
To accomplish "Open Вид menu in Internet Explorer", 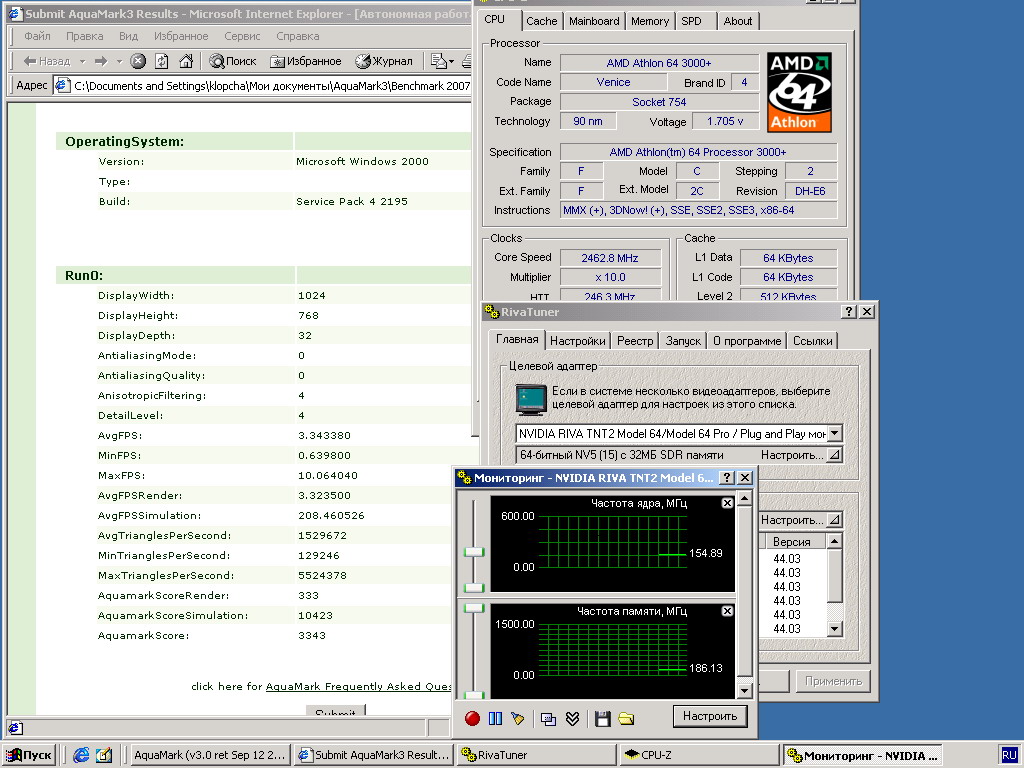I will (128, 36).
